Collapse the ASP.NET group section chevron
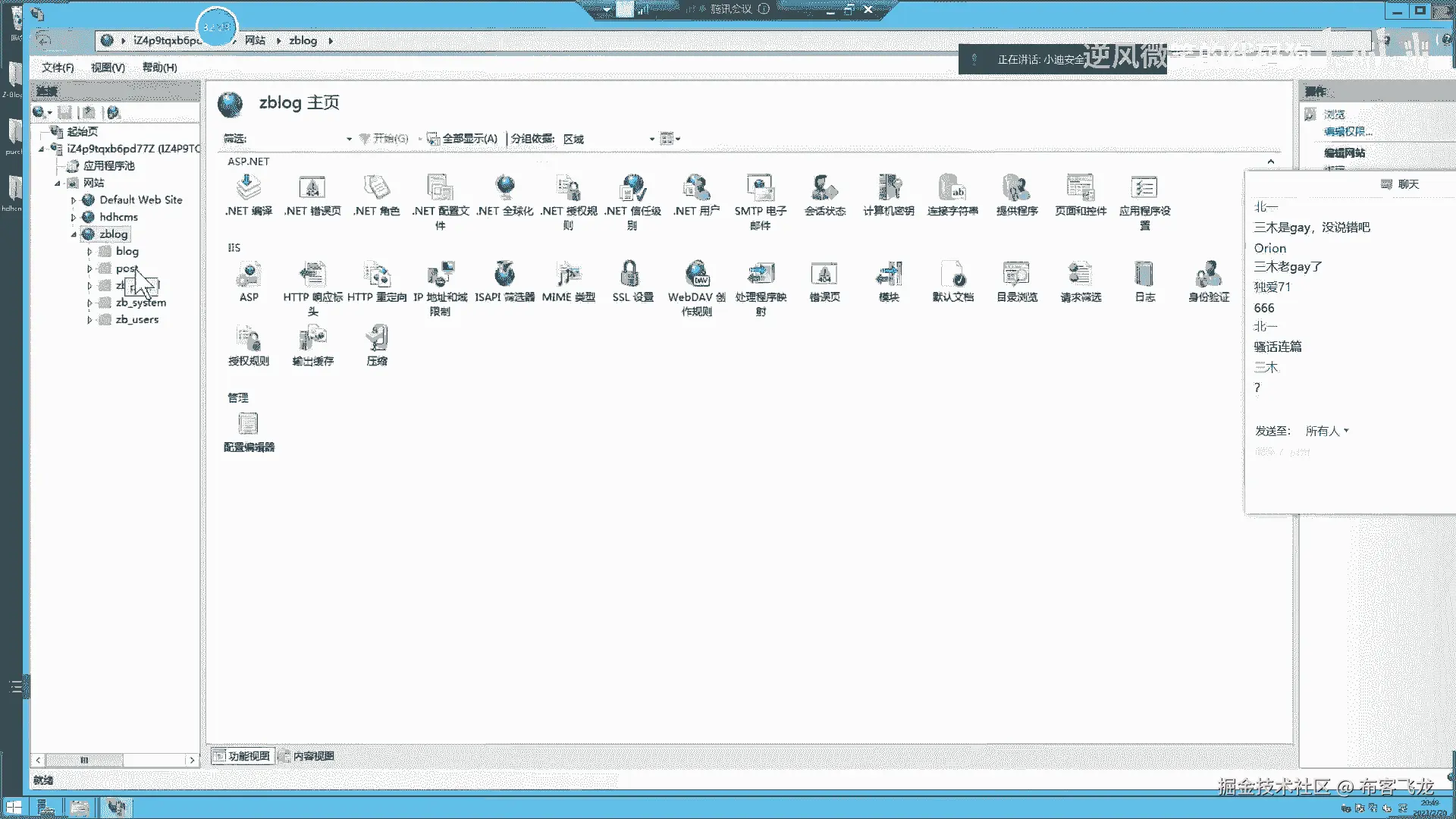1456x819 pixels. point(1271,162)
